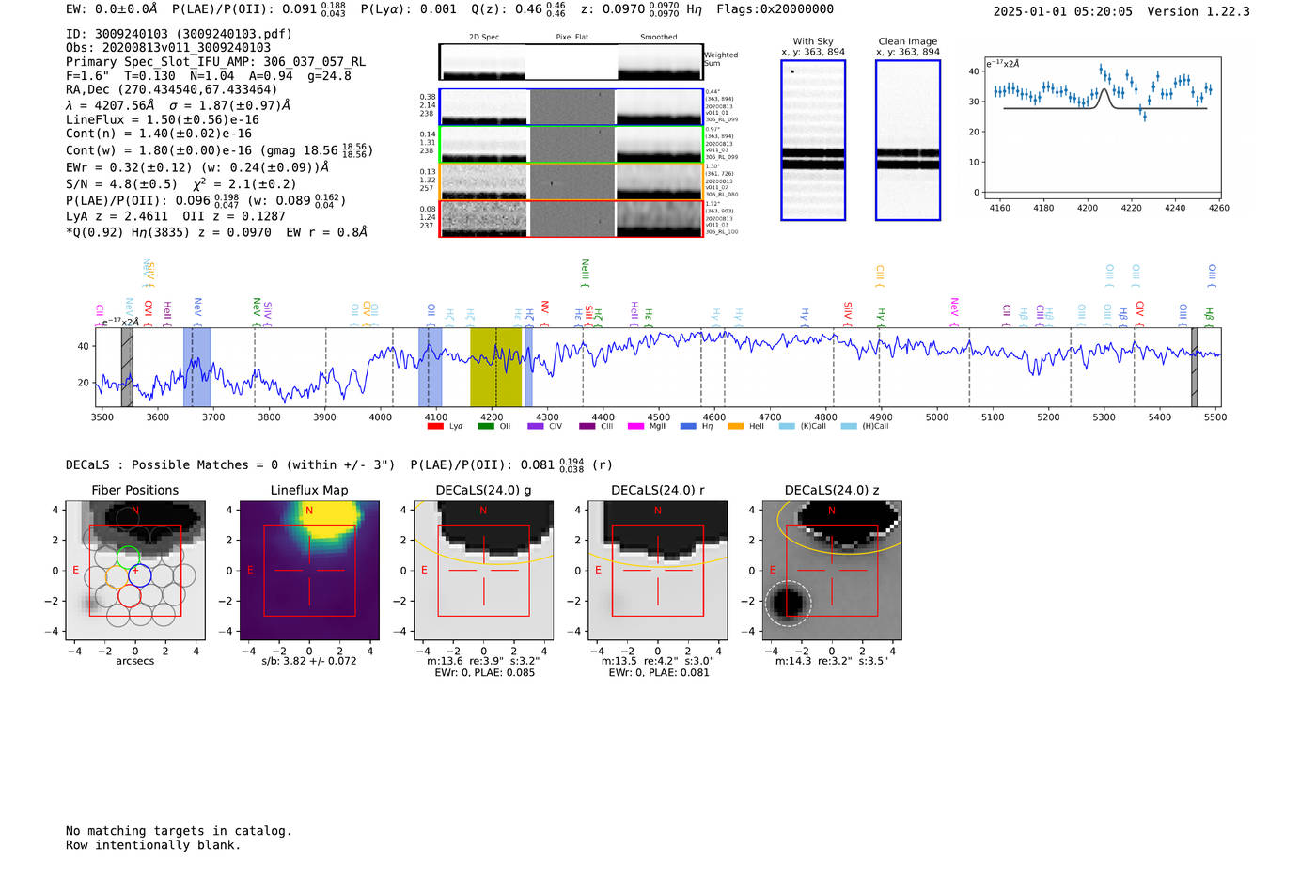
Task: Open the DECaLS(24.0) z cutout
Action: point(832,570)
